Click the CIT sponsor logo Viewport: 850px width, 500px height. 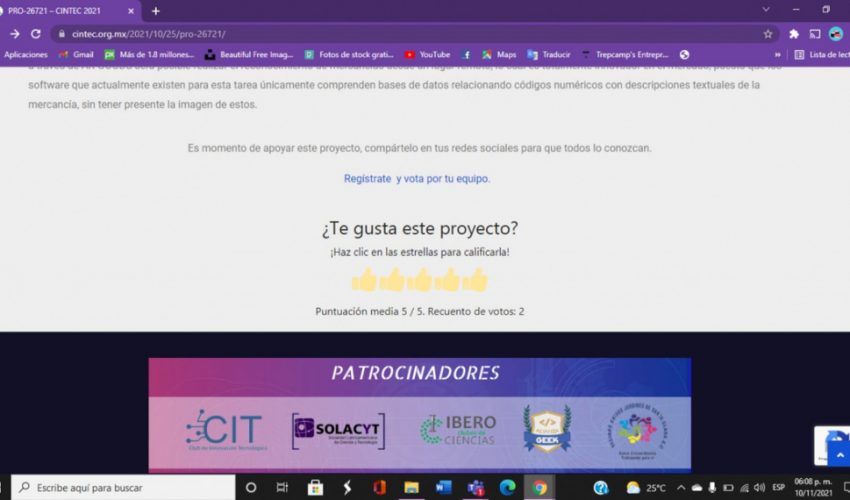(226, 430)
